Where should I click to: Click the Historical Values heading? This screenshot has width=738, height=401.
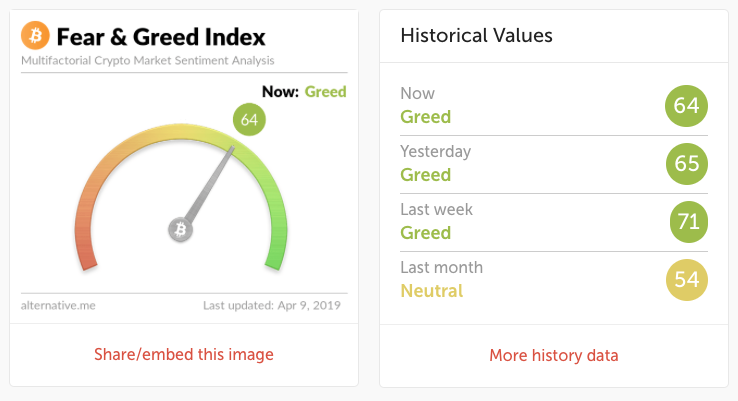[x=476, y=36]
